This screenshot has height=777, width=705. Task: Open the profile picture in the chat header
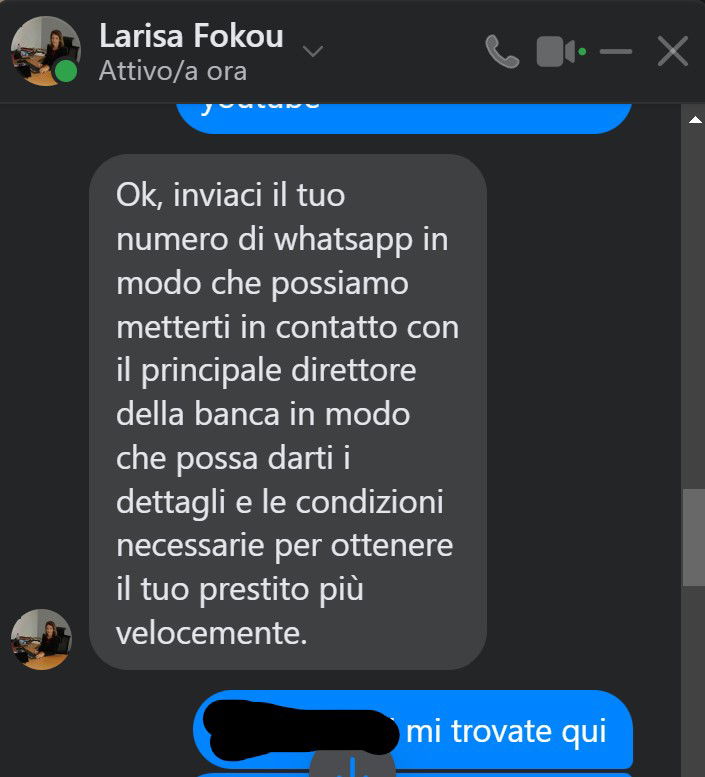[x=45, y=51]
